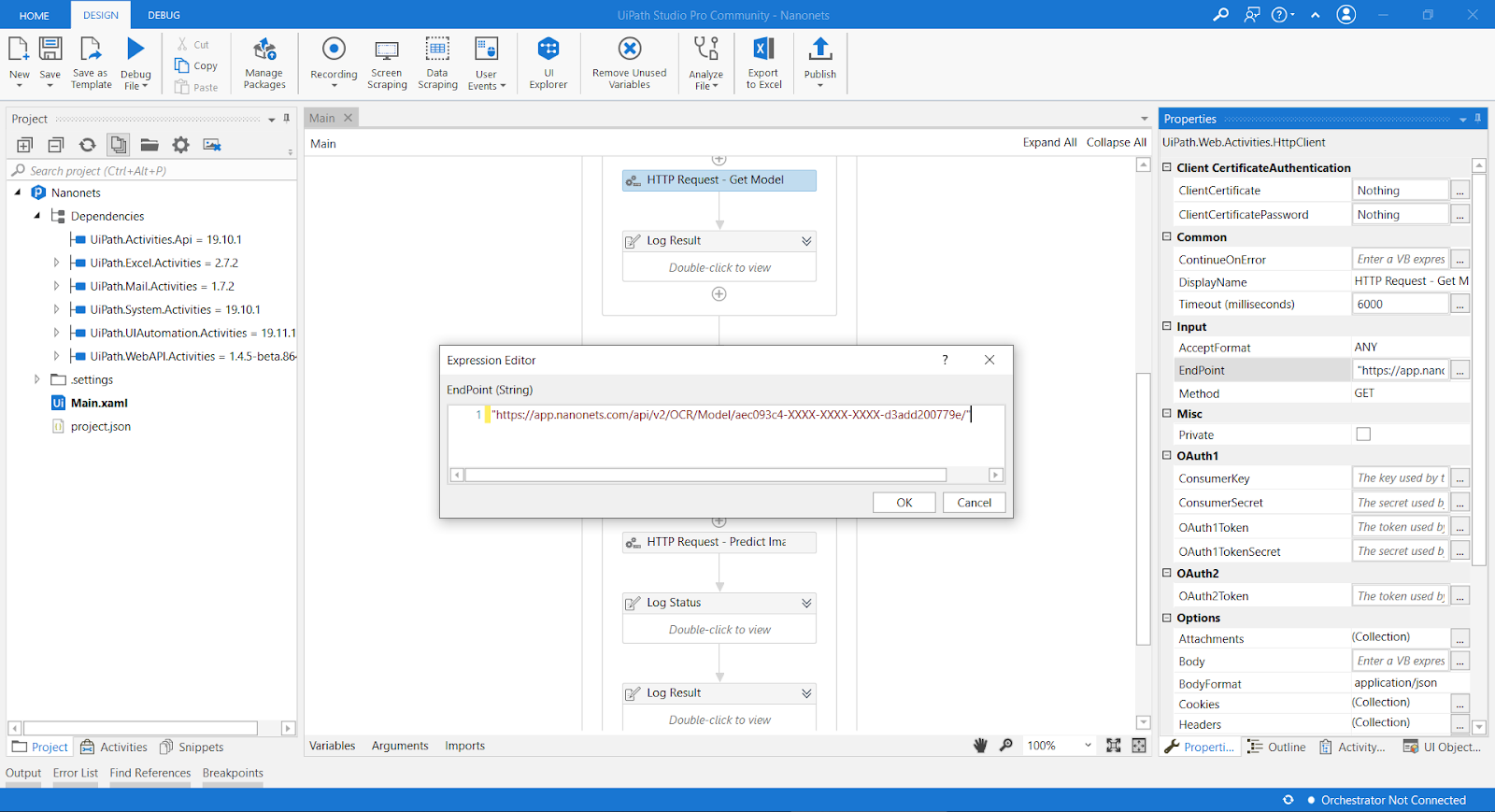Image resolution: width=1495 pixels, height=812 pixels.
Task: Open the user account icon
Action: (x=1346, y=15)
